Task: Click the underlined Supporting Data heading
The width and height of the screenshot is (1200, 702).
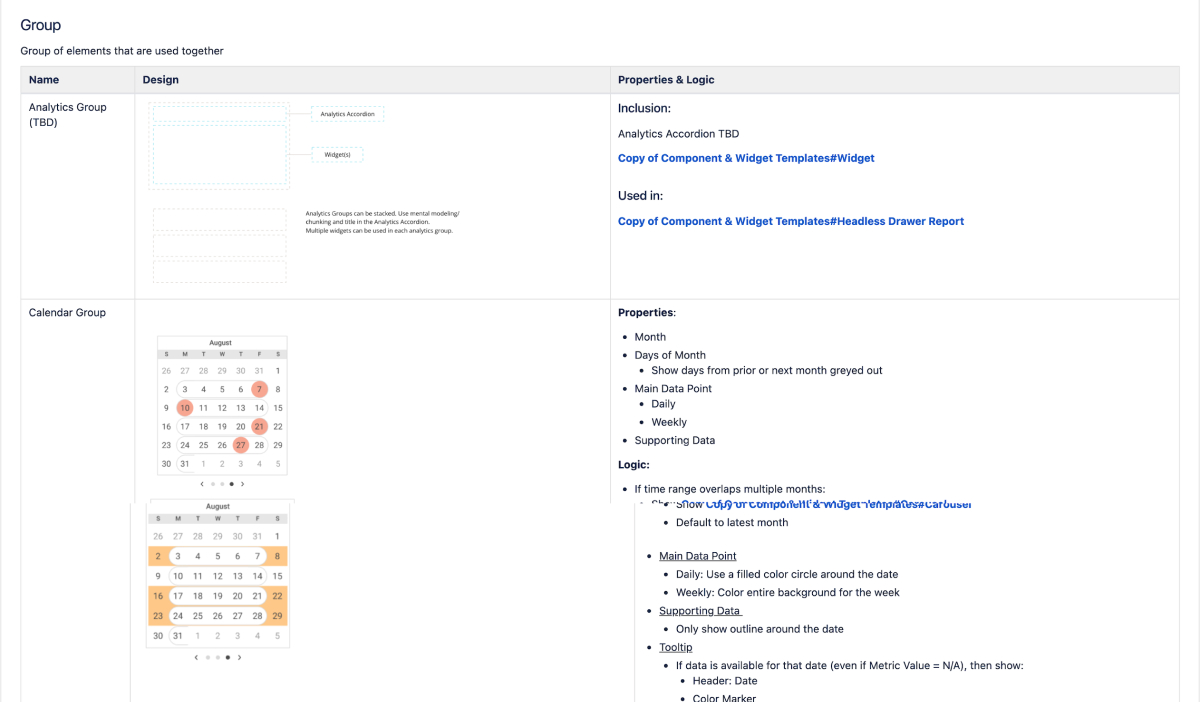Action: click(x=699, y=611)
